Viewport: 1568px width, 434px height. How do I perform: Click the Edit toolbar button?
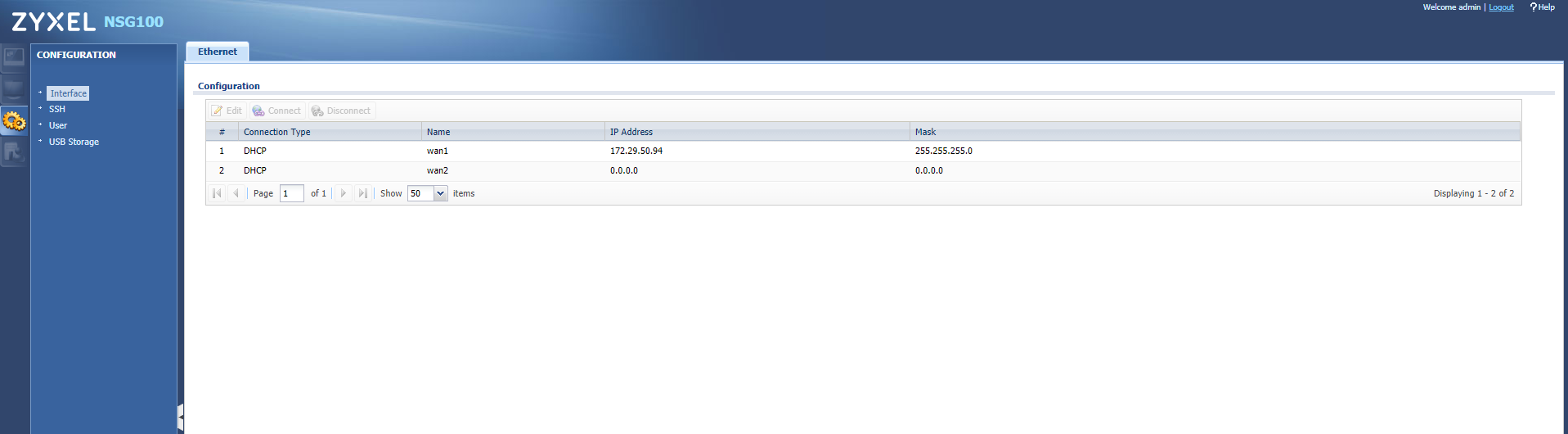[227, 111]
